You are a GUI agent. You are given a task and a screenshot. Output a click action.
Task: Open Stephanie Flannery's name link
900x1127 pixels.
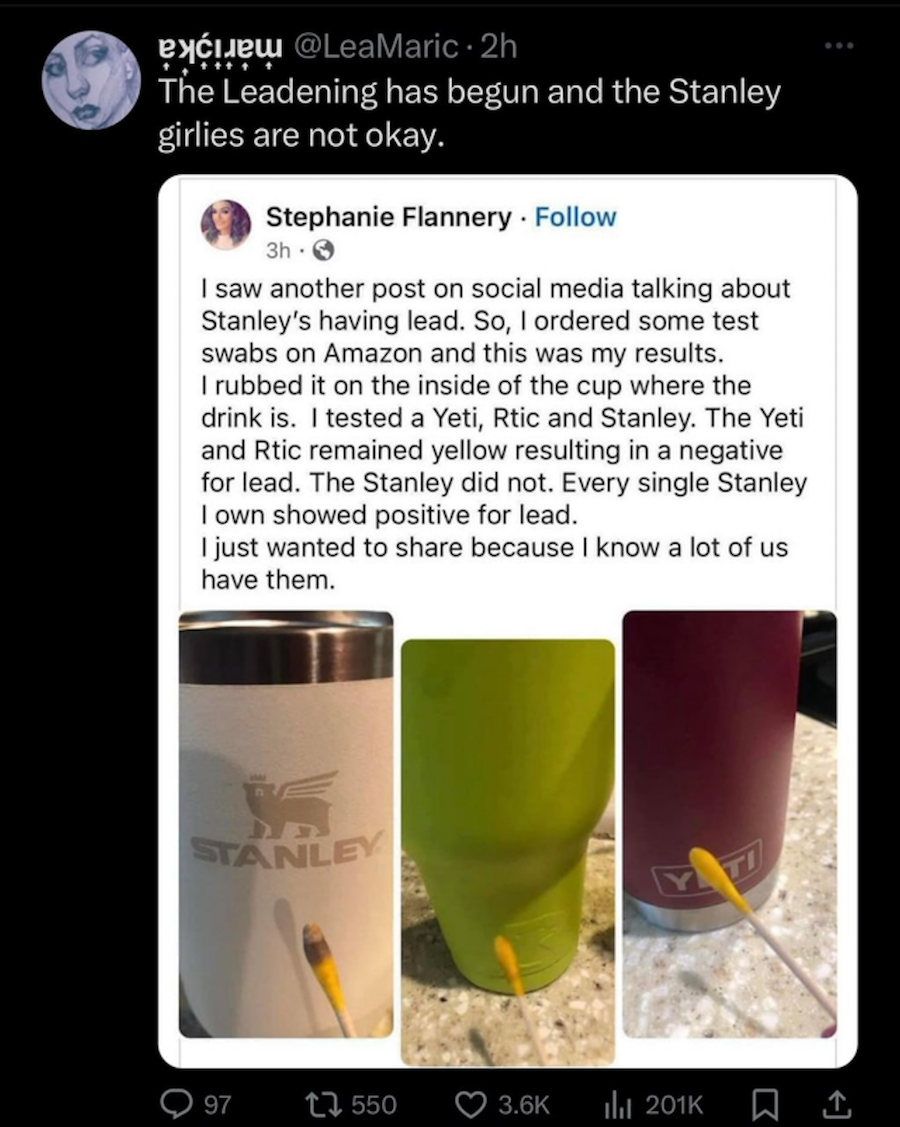click(388, 217)
